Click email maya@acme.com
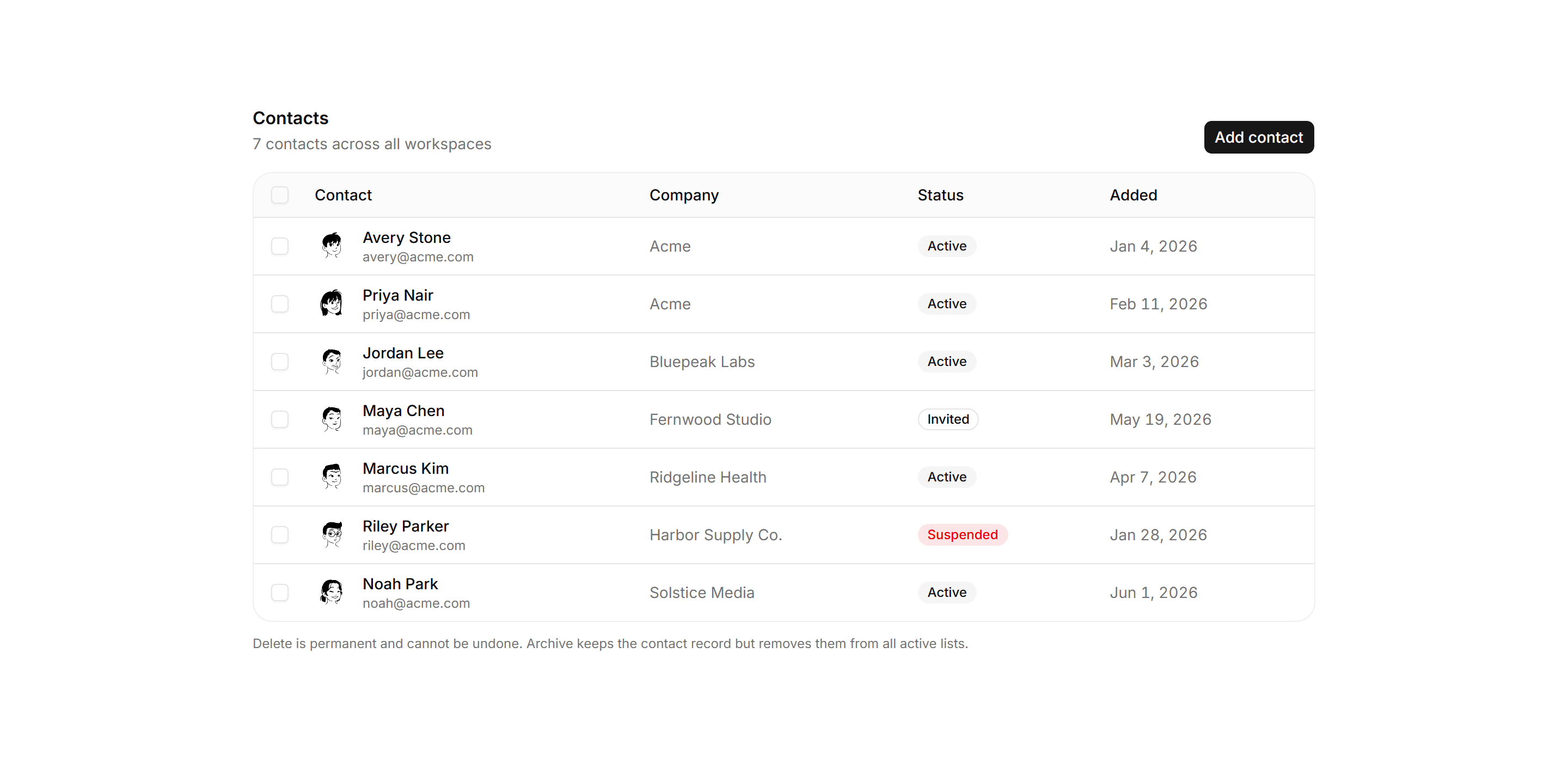Screen dimensions: 1568x757 (x=418, y=430)
